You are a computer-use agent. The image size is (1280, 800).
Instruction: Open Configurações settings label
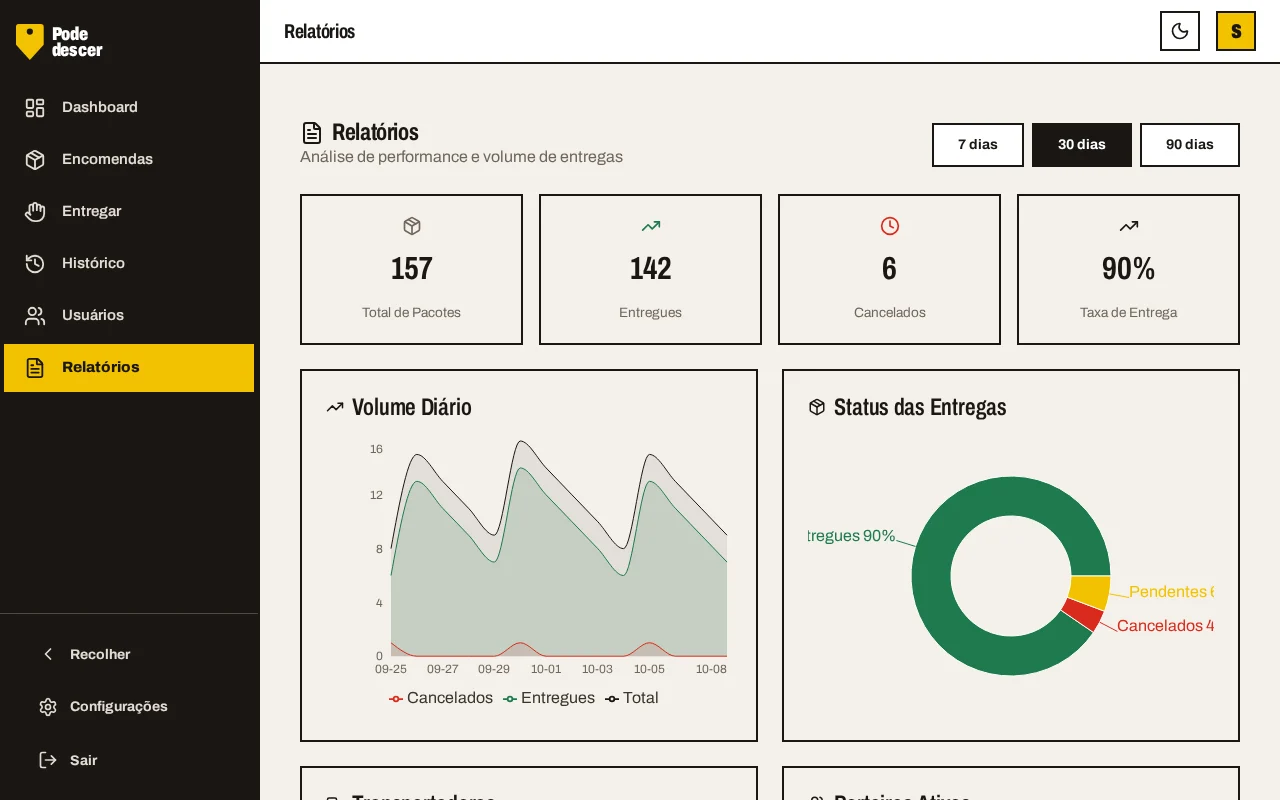[x=119, y=707]
